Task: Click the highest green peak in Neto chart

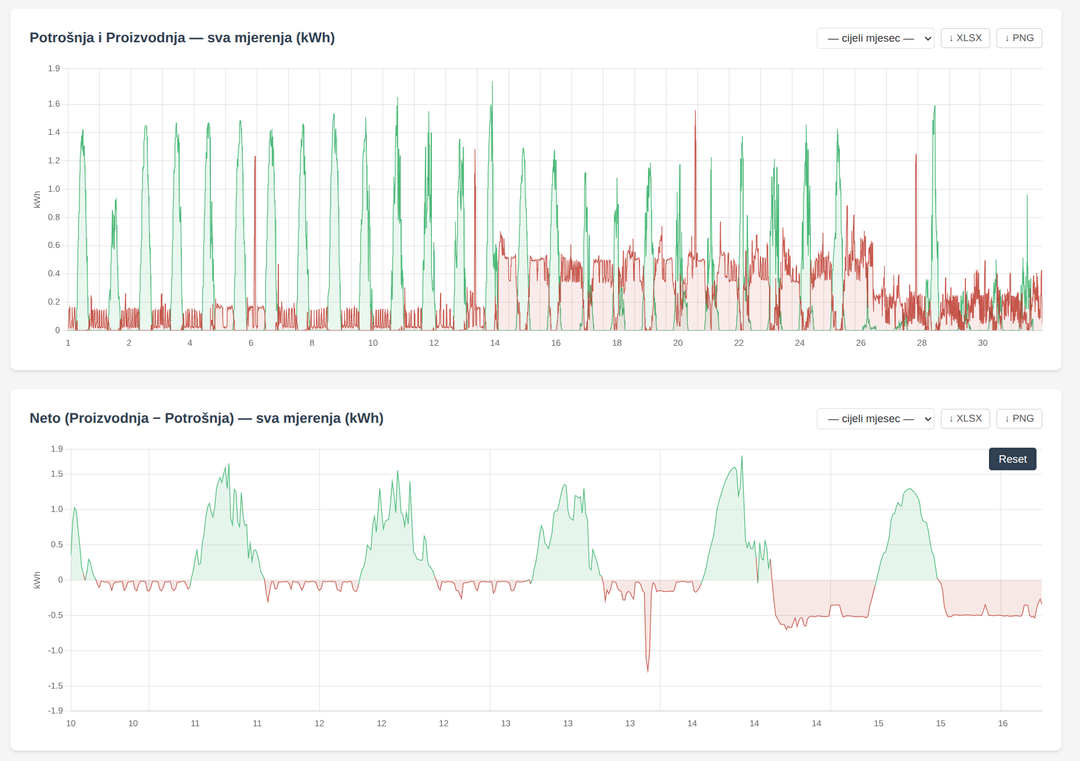Action: [742, 458]
